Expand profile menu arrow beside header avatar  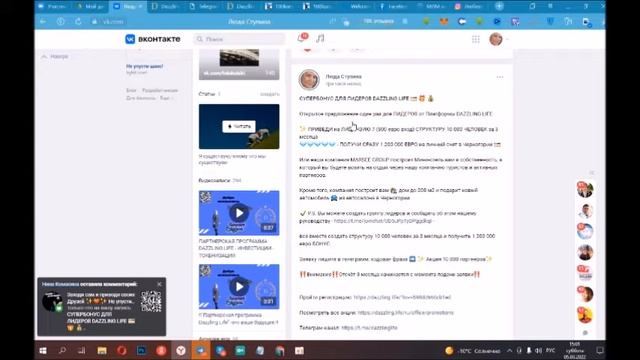[507, 39]
